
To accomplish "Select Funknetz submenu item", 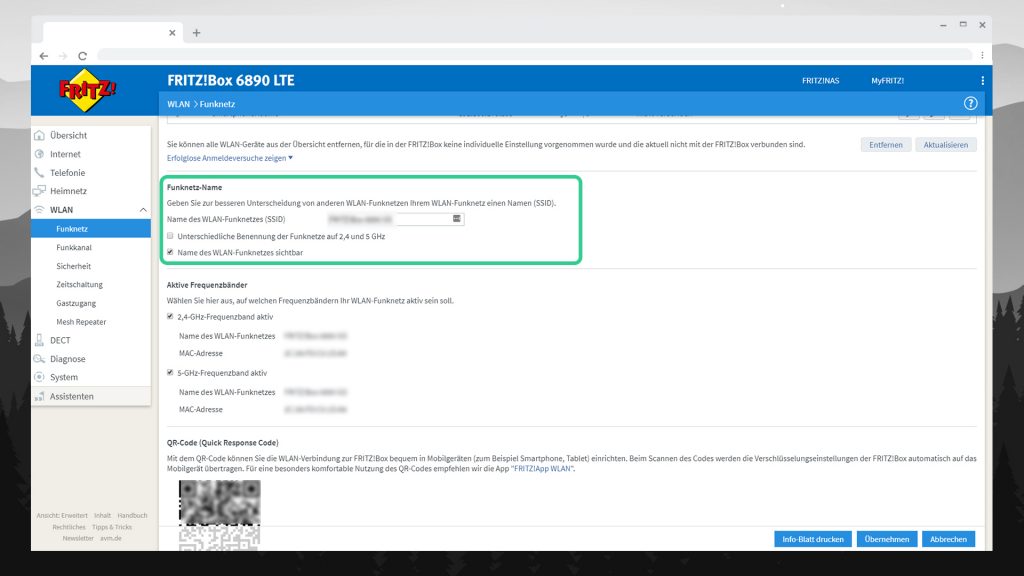I will click(x=91, y=229).
